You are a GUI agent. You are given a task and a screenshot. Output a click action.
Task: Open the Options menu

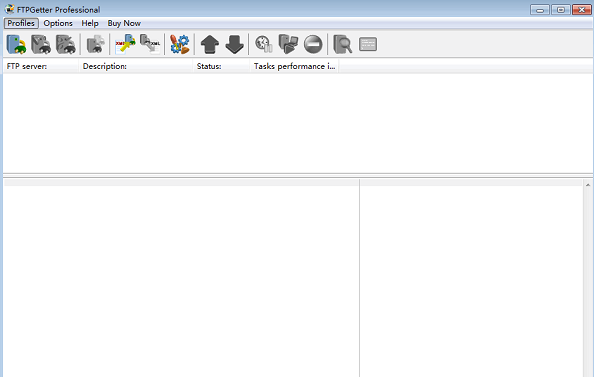[58, 23]
